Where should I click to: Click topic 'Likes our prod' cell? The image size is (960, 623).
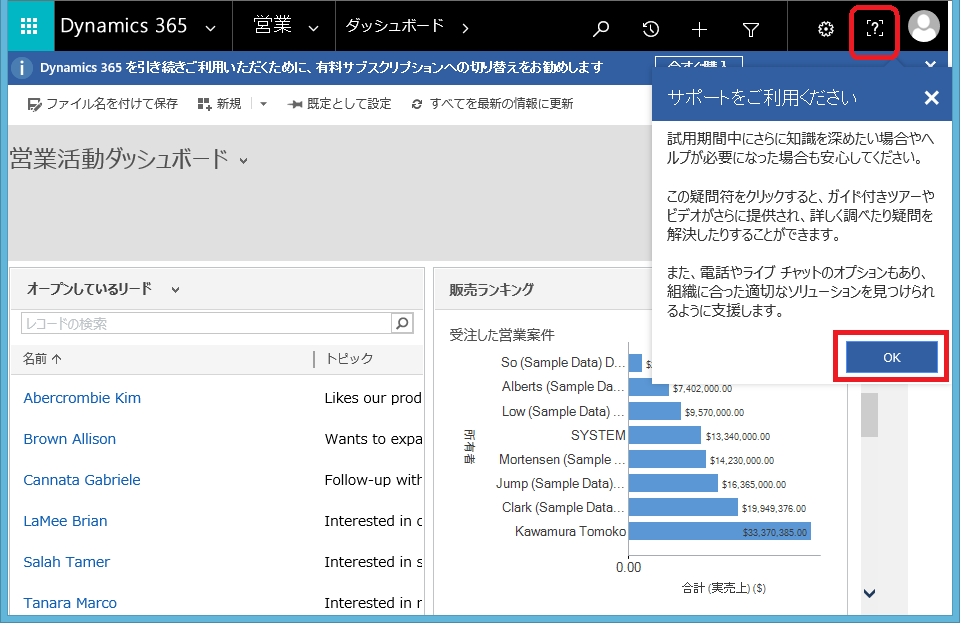373,398
